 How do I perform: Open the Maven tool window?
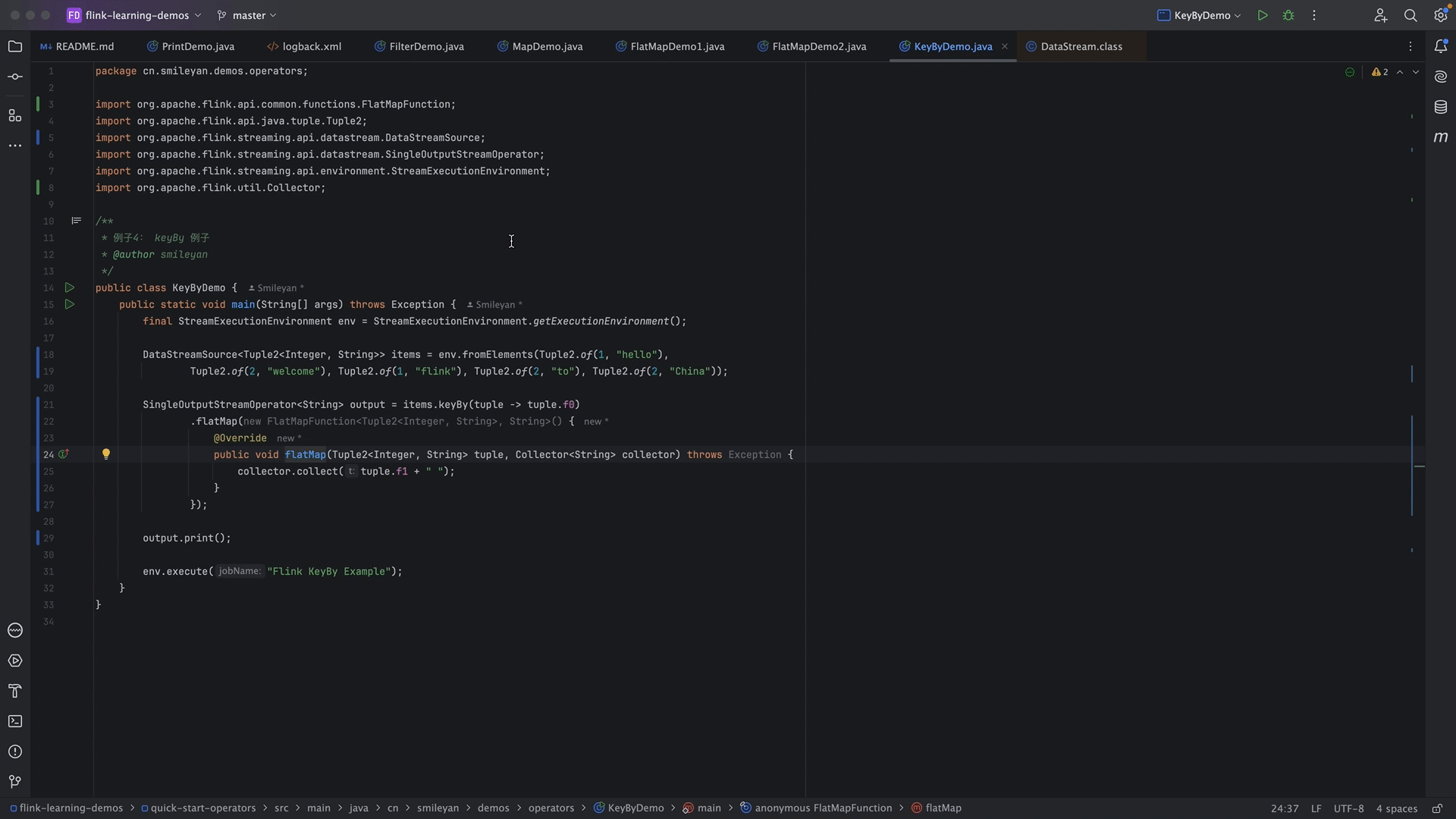1441,137
